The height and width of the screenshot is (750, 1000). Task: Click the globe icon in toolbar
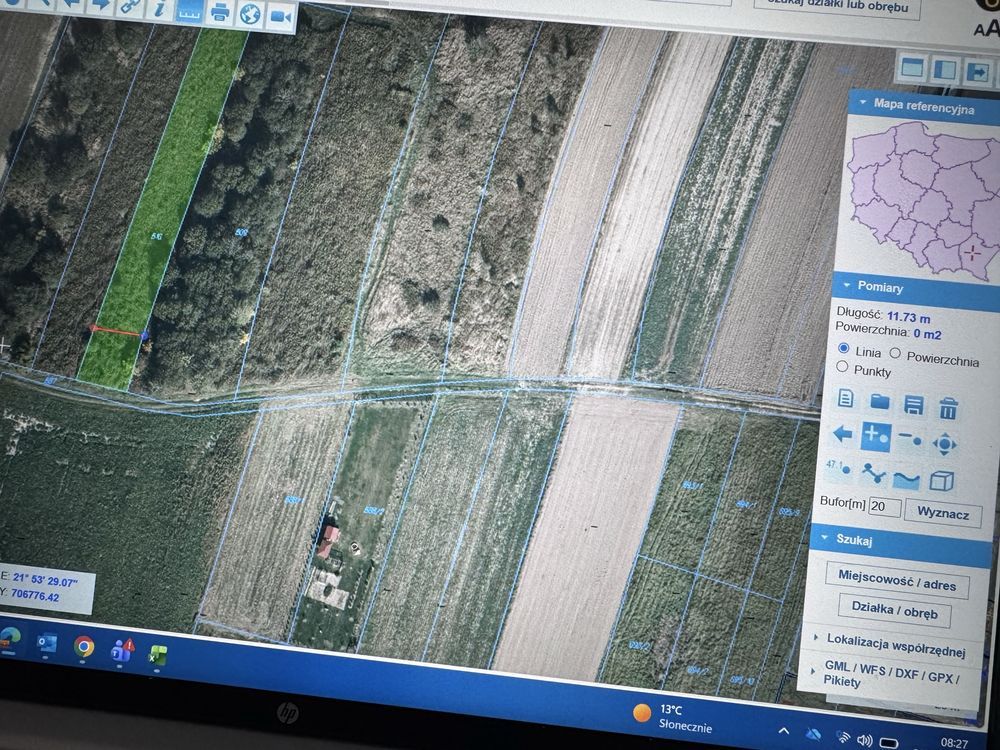tap(251, 14)
